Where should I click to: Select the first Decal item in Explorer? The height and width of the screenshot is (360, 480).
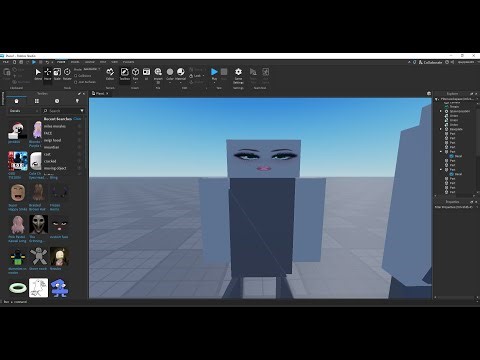[x=456, y=156]
